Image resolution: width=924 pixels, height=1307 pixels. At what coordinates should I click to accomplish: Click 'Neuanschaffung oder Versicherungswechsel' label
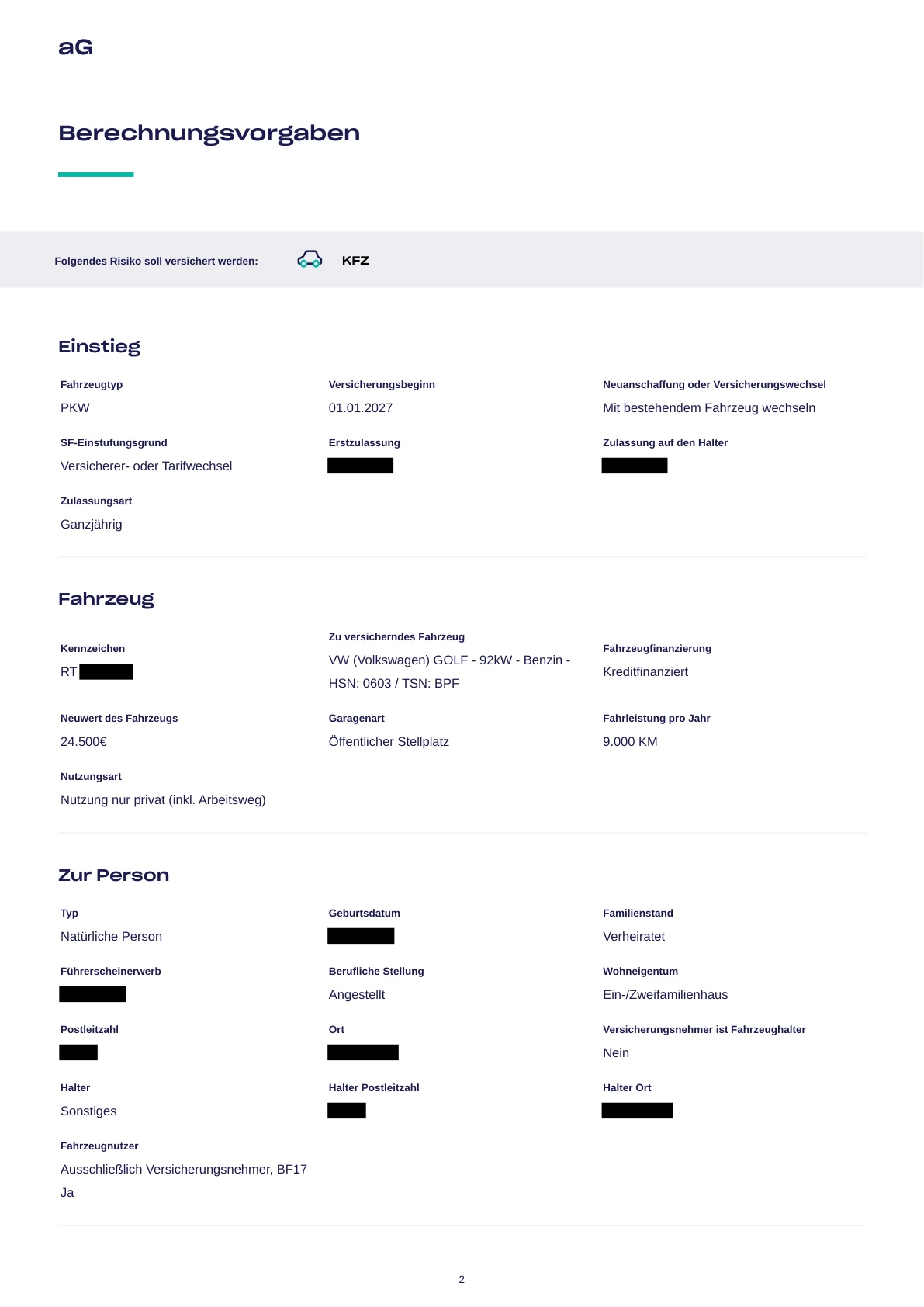(715, 385)
